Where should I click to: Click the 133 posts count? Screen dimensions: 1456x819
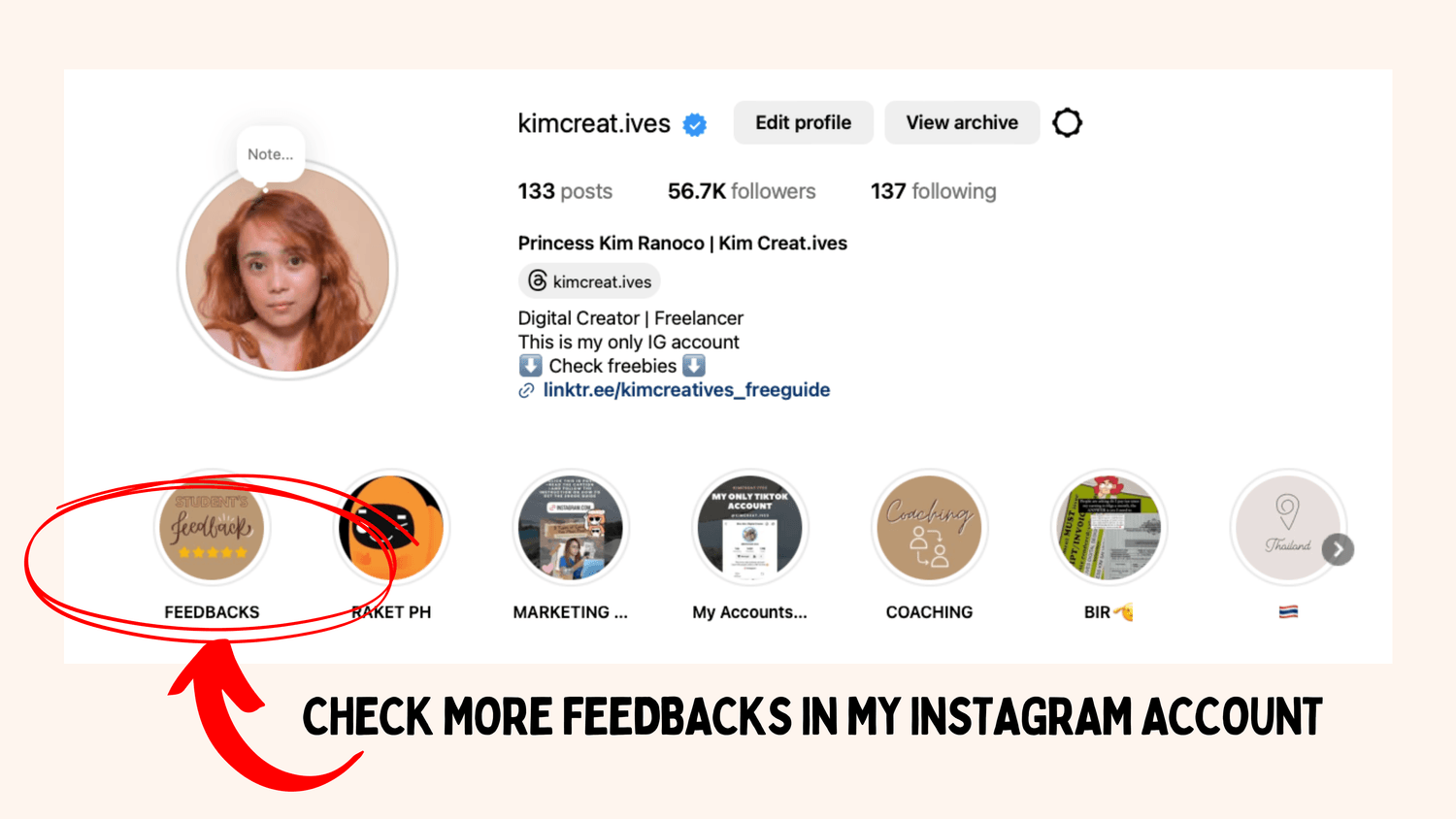[565, 191]
